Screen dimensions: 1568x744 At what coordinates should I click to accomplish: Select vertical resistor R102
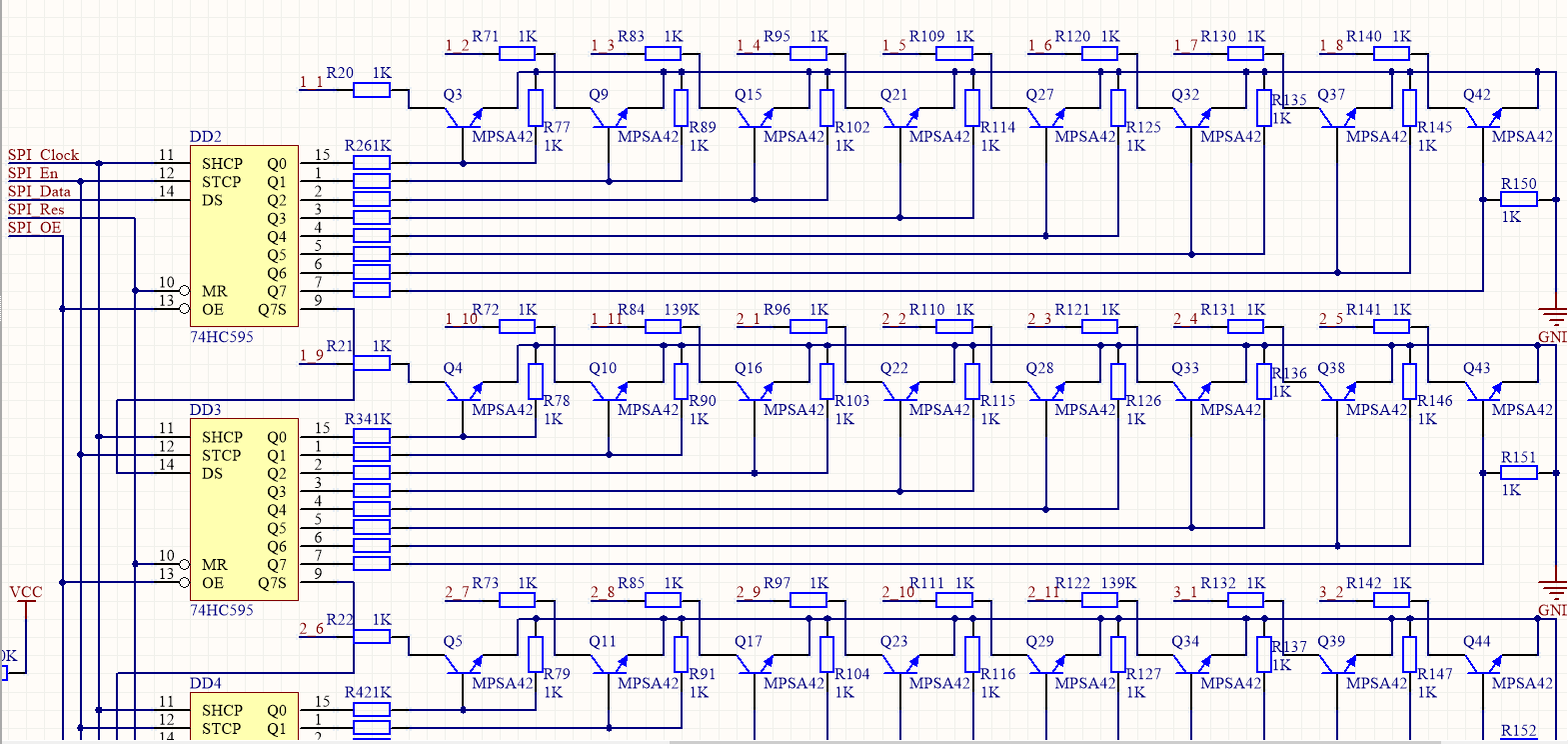(827, 108)
